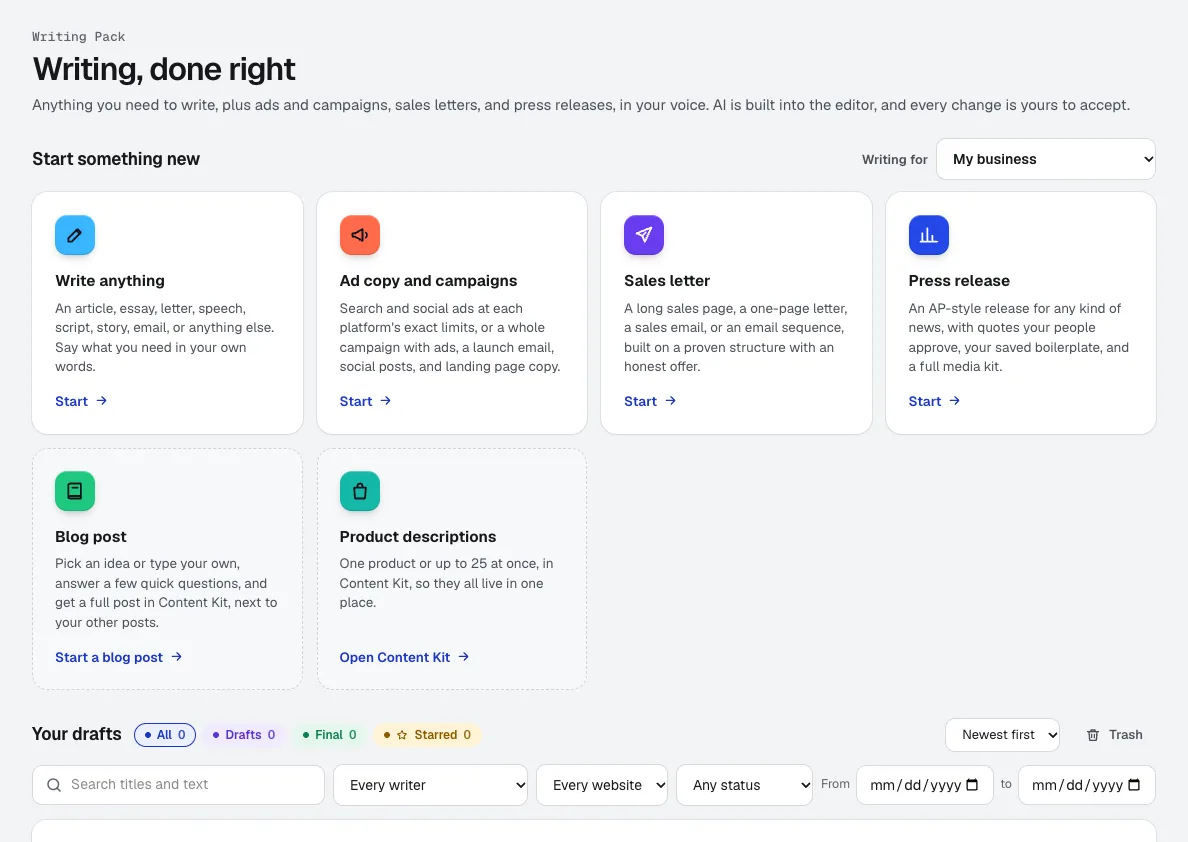Start a Press release

pos(934,401)
